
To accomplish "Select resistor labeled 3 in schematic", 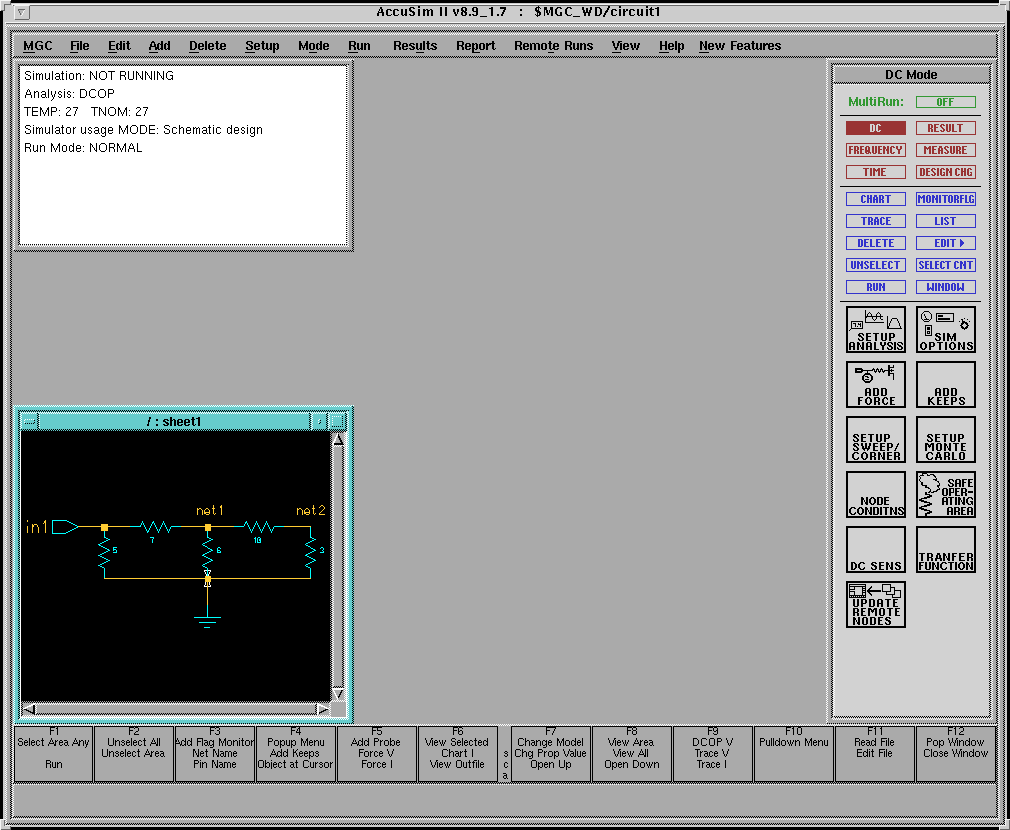I will point(310,552).
